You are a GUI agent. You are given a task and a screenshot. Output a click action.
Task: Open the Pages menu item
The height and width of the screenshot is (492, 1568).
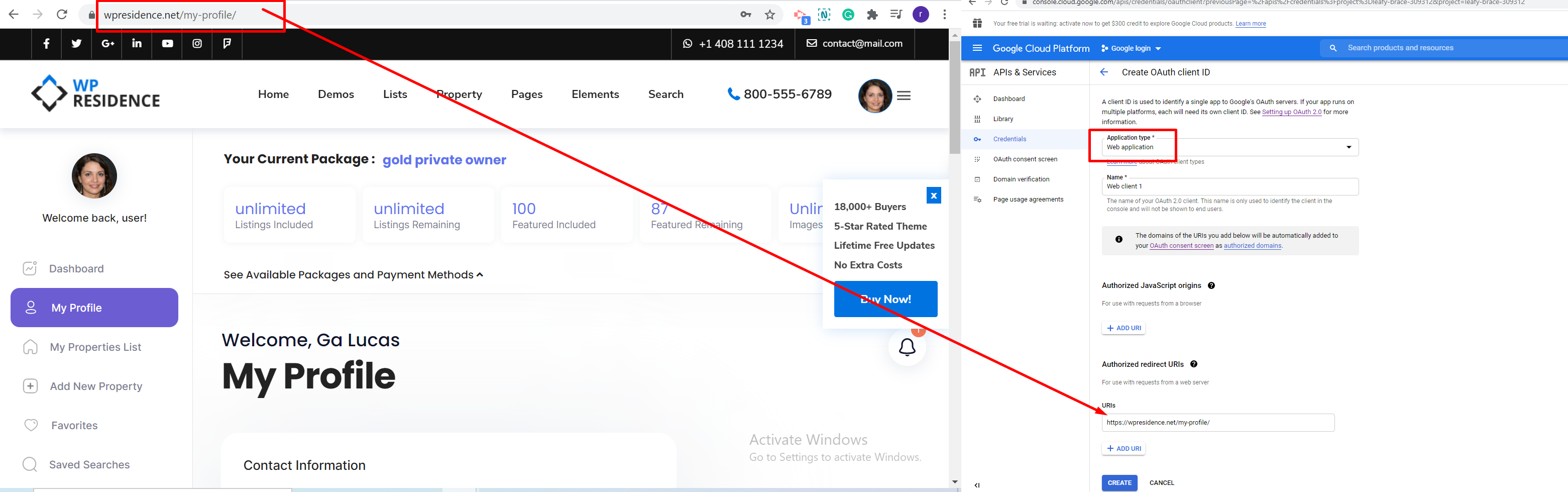click(x=526, y=94)
